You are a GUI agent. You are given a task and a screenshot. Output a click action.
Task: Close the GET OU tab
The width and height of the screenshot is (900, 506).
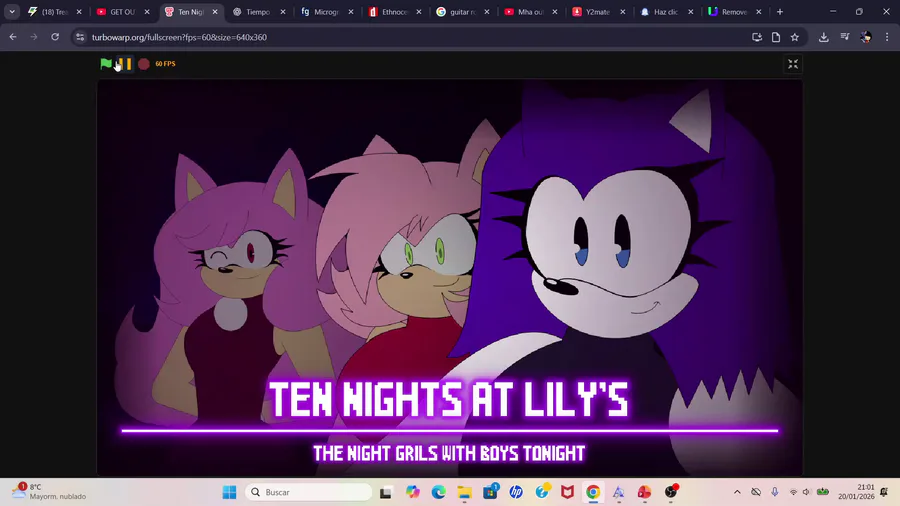[x=147, y=12]
